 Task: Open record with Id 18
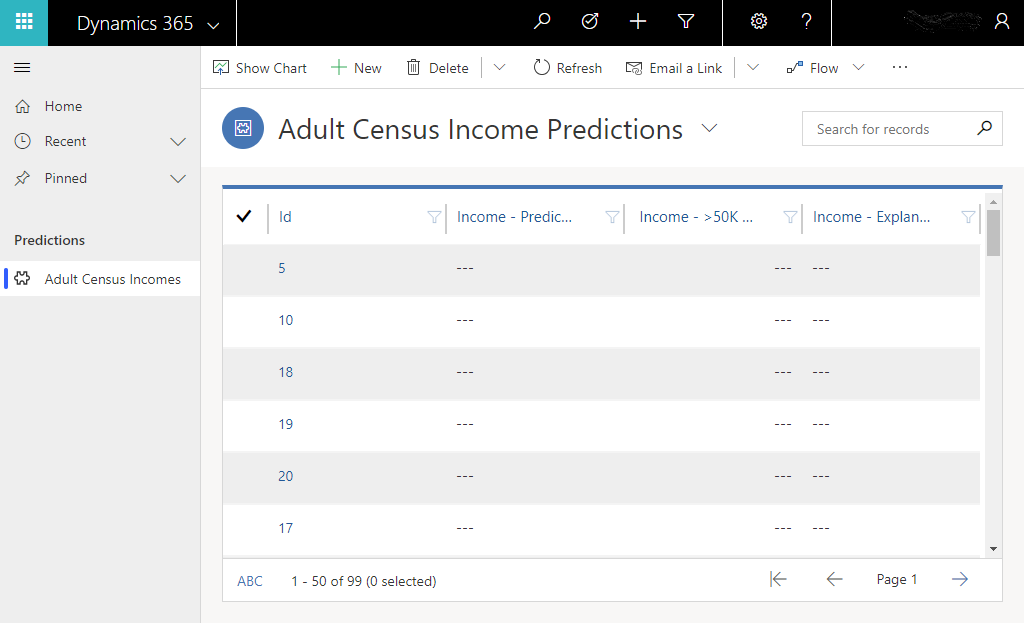click(x=286, y=372)
